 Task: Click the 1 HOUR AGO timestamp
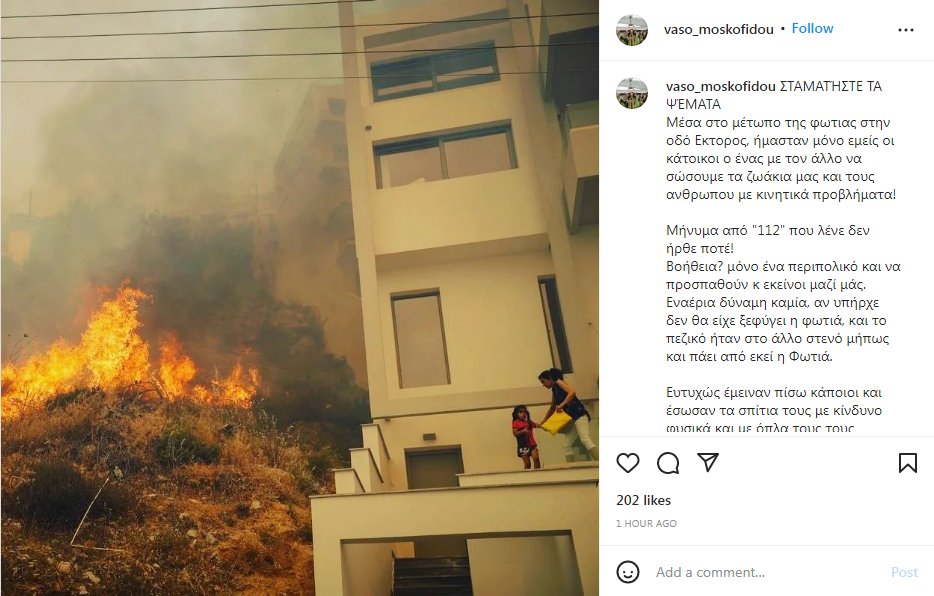(646, 523)
